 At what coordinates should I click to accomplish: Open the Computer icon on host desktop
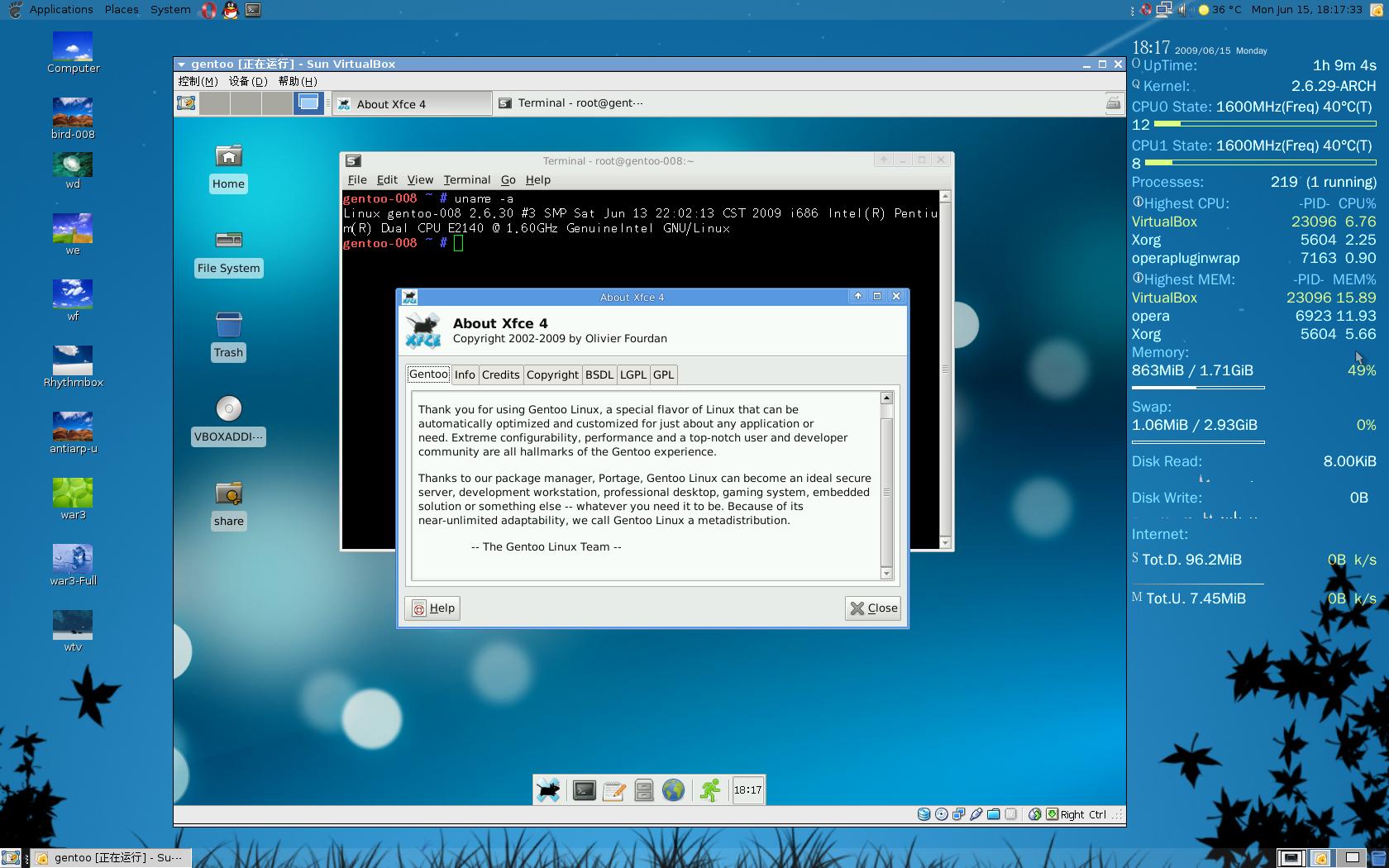click(73, 53)
